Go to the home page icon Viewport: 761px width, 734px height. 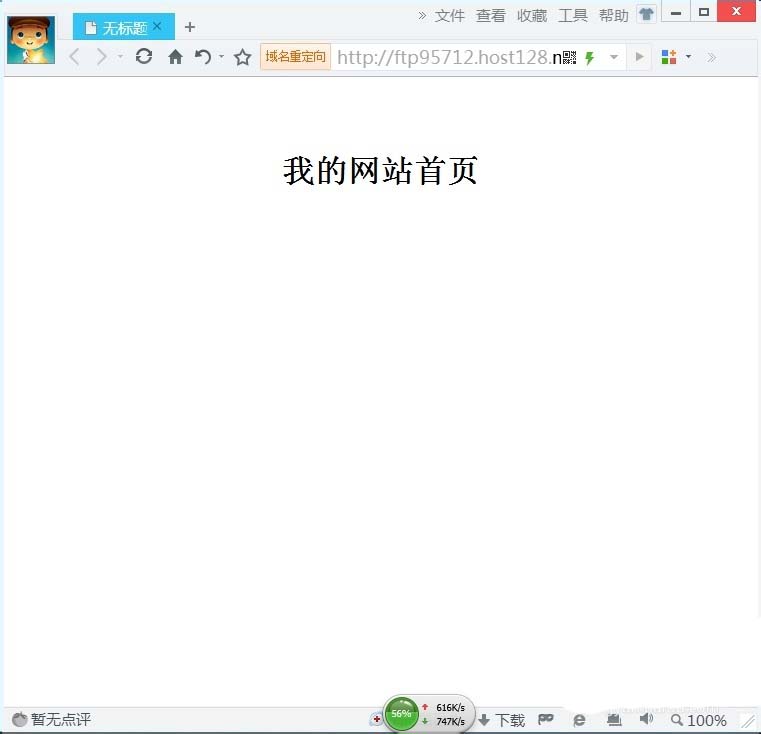pyautogui.click(x=175, y=57)
